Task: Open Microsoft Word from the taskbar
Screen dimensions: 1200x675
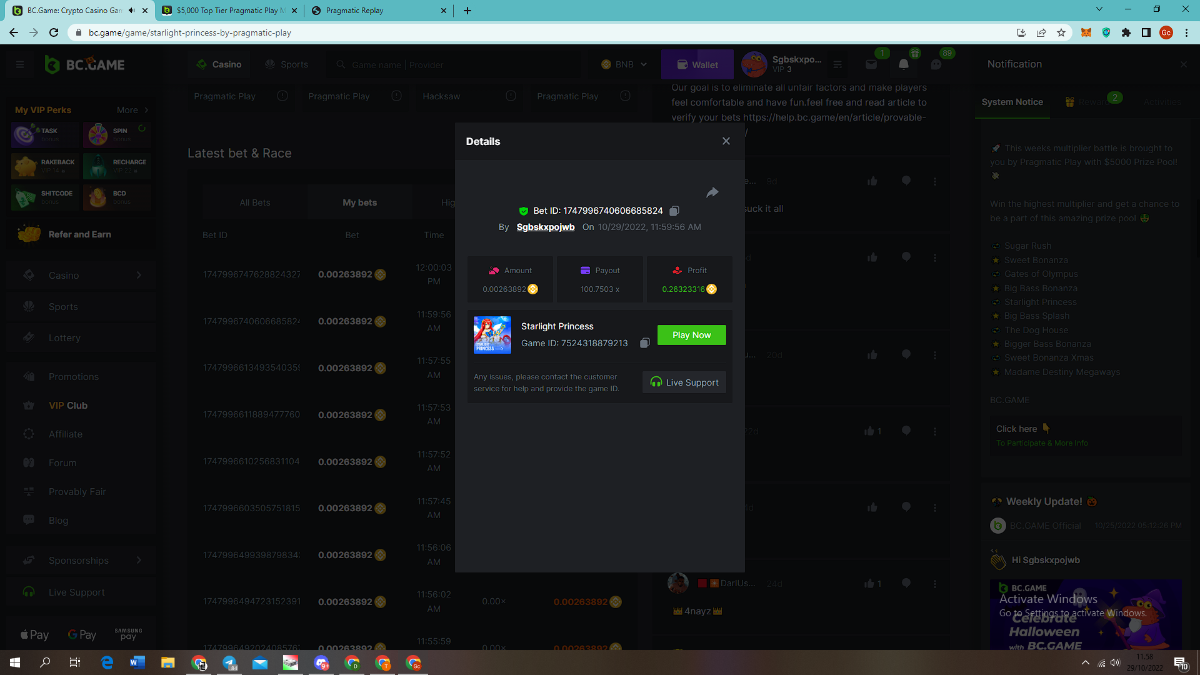Action: 137,662
